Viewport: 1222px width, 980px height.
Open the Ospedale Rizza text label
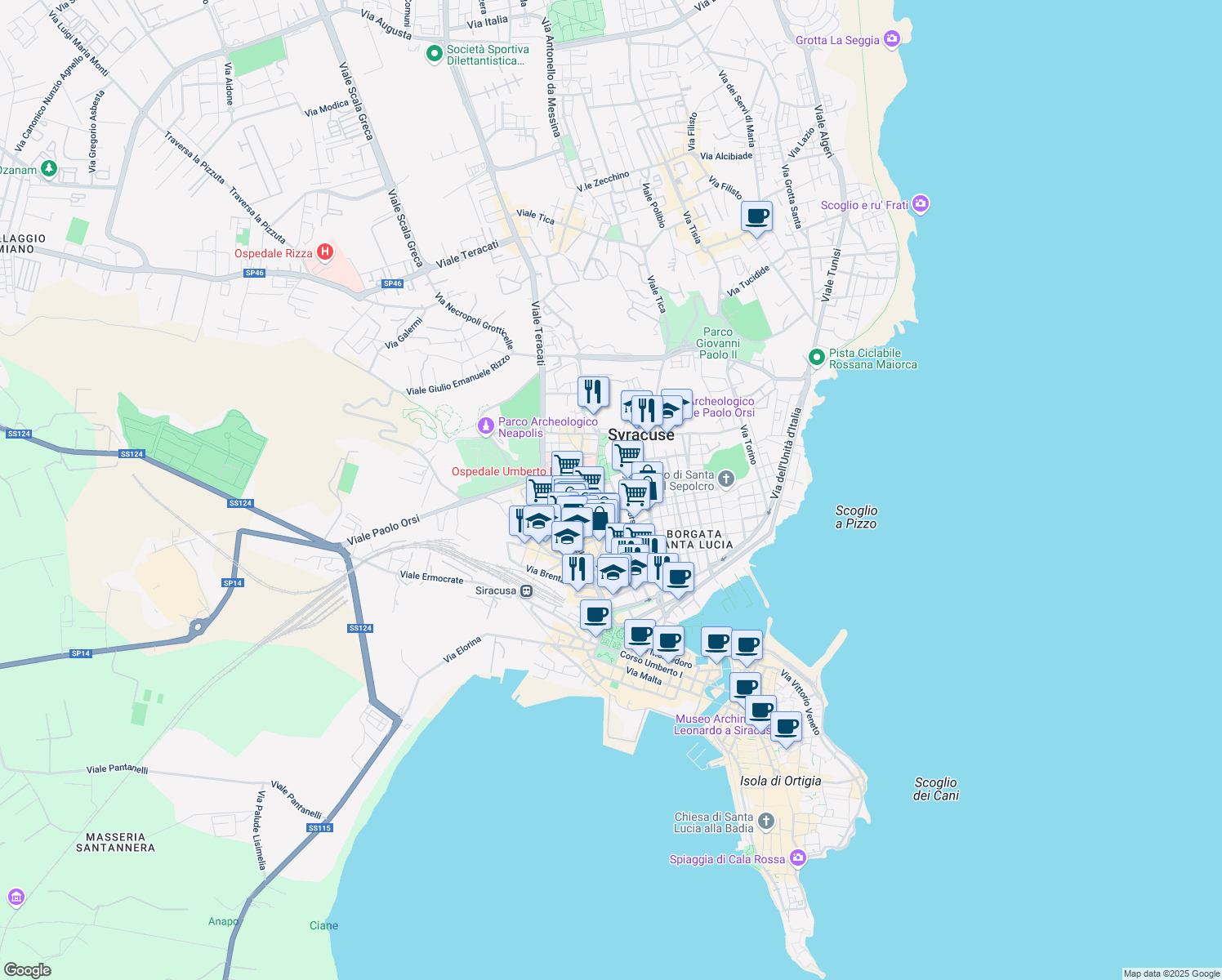(273, 253)
